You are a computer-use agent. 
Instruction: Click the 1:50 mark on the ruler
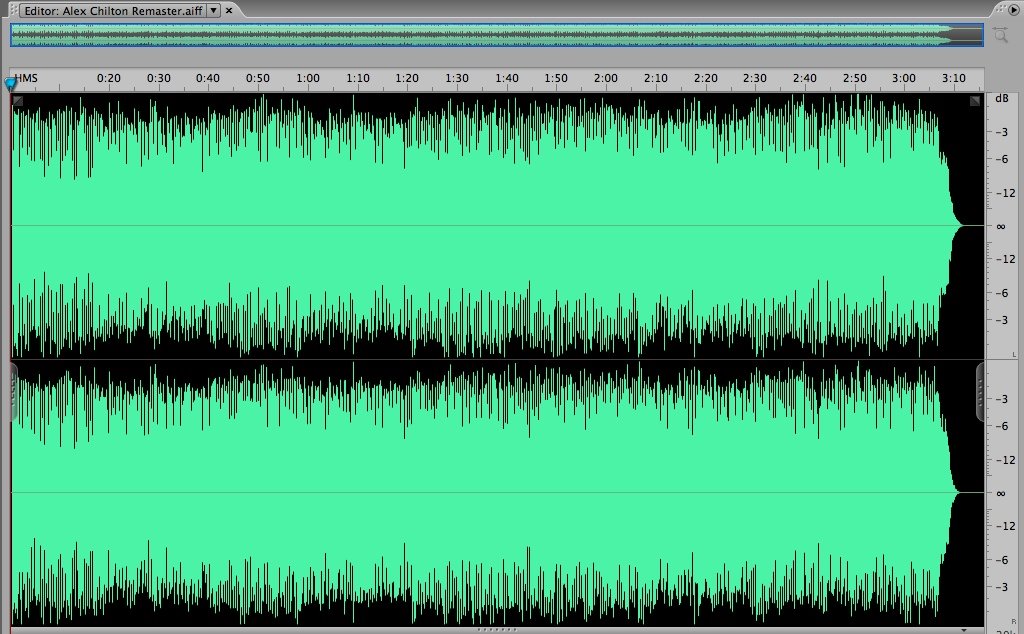tap(556, 78)
